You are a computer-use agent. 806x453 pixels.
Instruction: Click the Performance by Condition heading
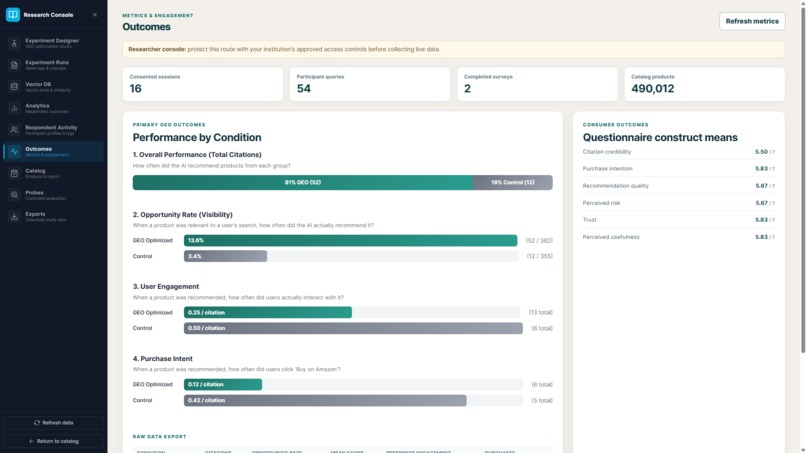point(197,137)
